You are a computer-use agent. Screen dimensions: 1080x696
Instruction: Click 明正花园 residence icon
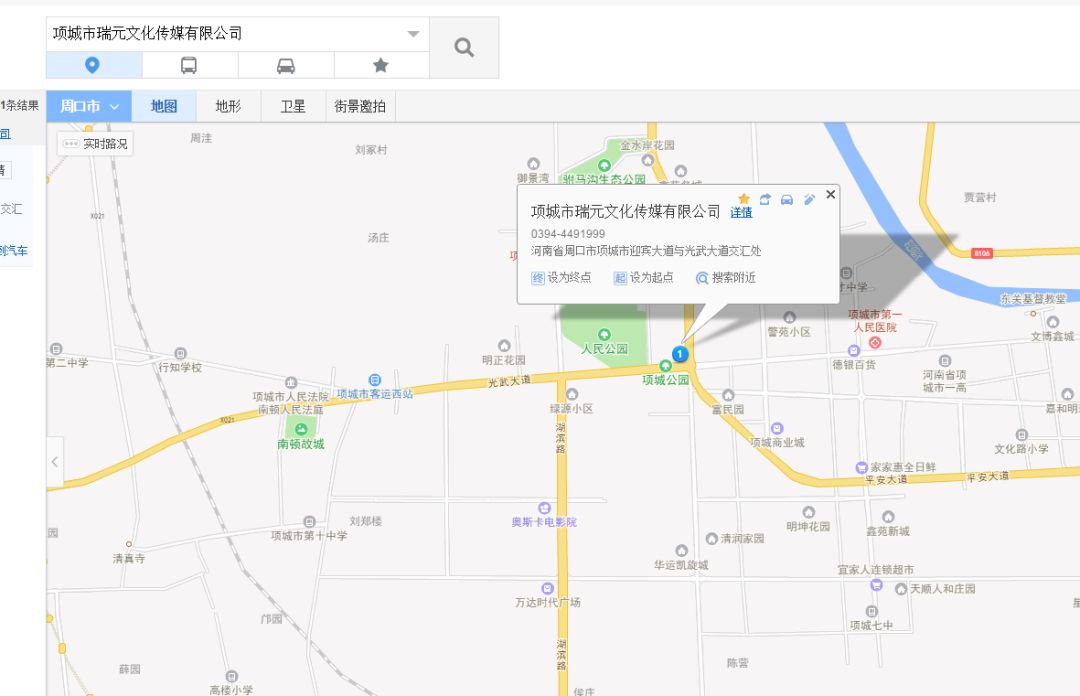tap(504, 345)
